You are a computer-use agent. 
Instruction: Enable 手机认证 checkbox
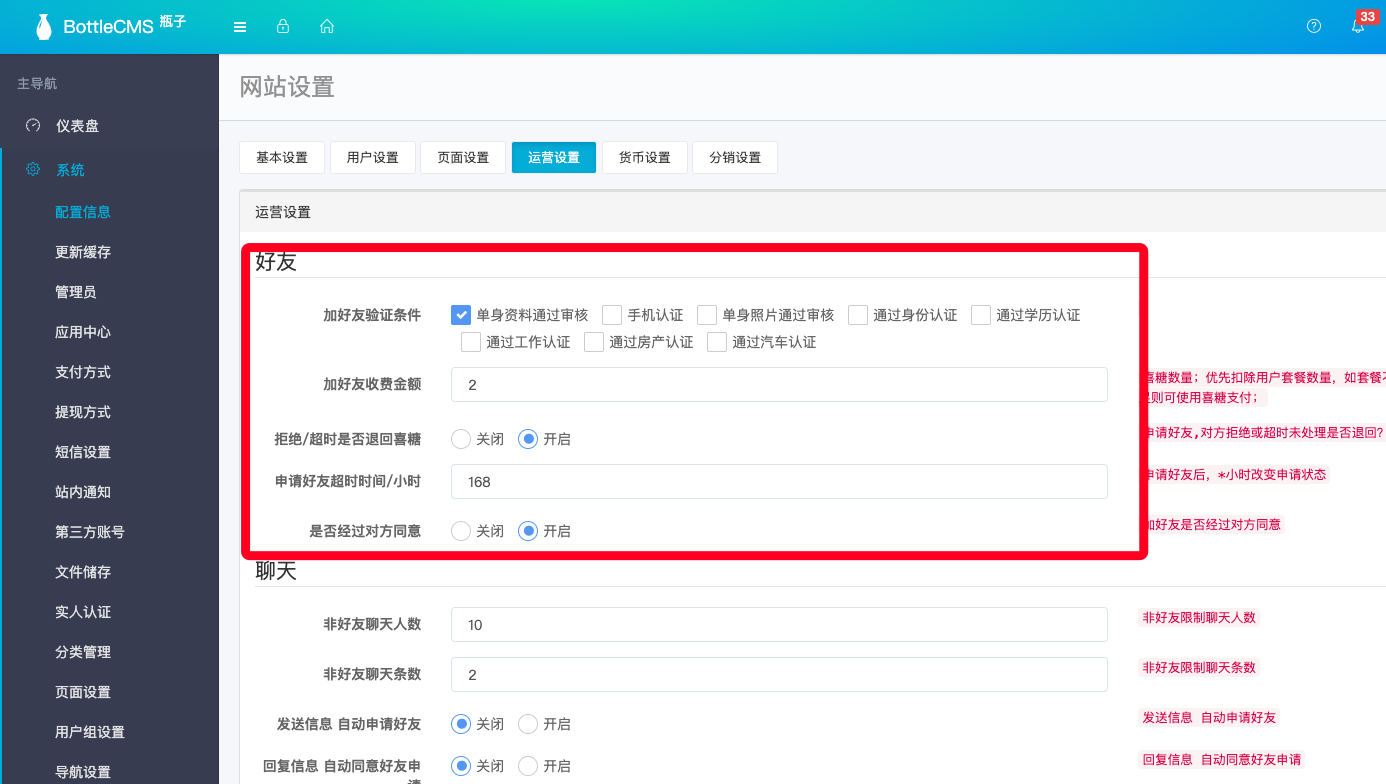612,315
